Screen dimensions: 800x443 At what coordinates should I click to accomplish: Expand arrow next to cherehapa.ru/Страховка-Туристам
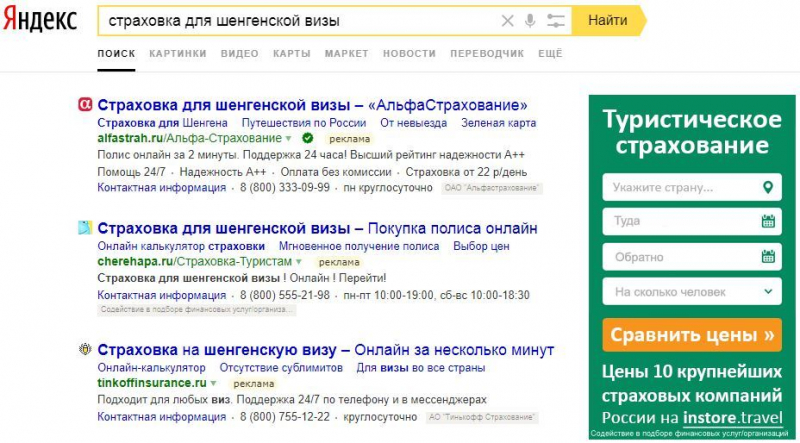(x=299, y=262)
